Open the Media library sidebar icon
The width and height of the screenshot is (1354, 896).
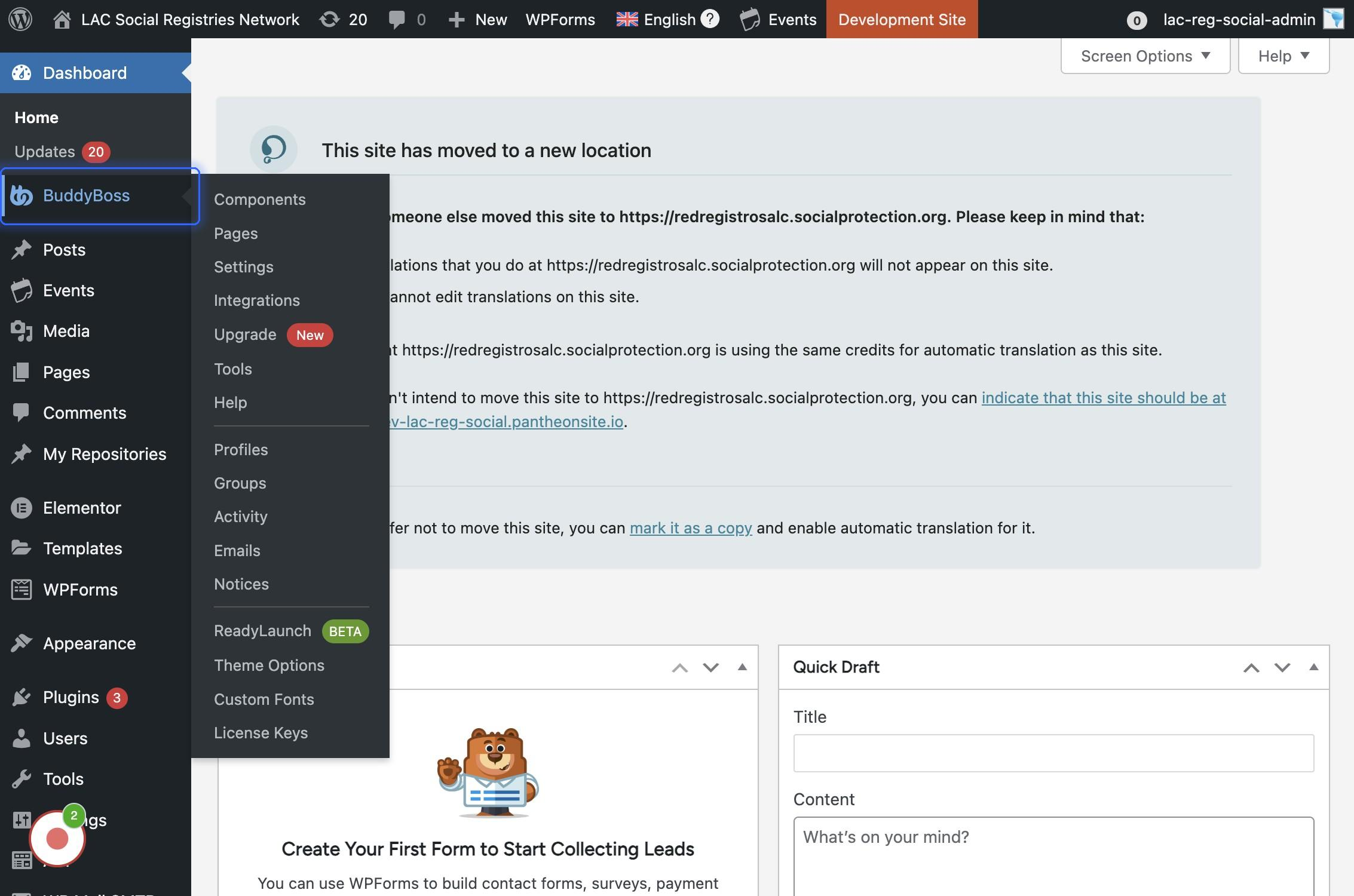[22, 331]
